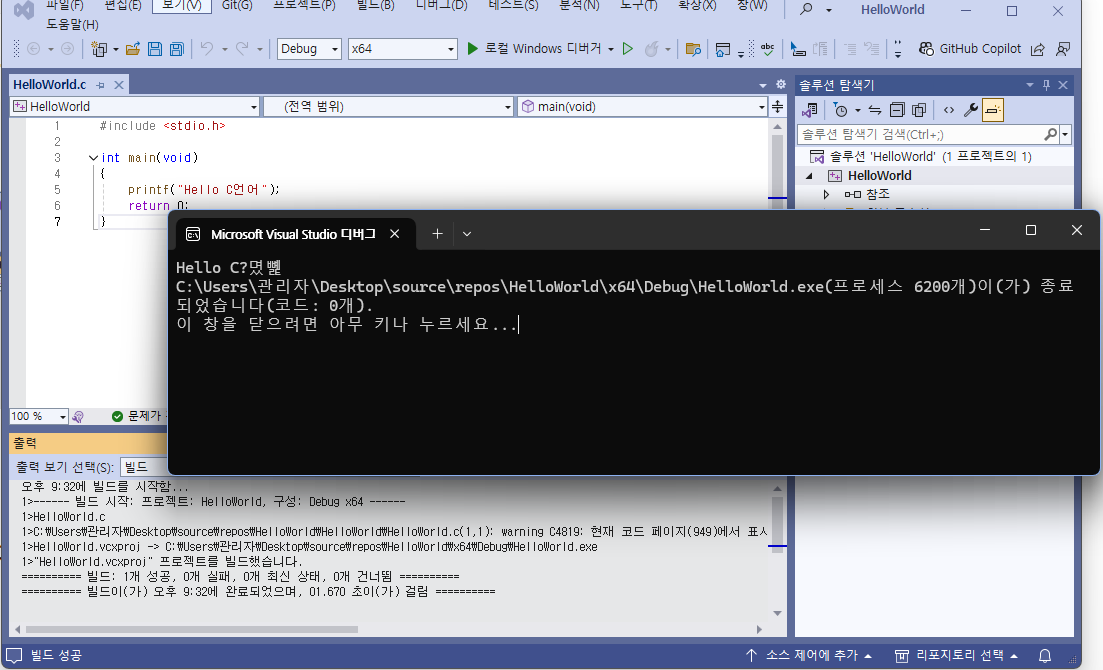
Task: Open the GitHub Copilot button
Action: (970, 49)
